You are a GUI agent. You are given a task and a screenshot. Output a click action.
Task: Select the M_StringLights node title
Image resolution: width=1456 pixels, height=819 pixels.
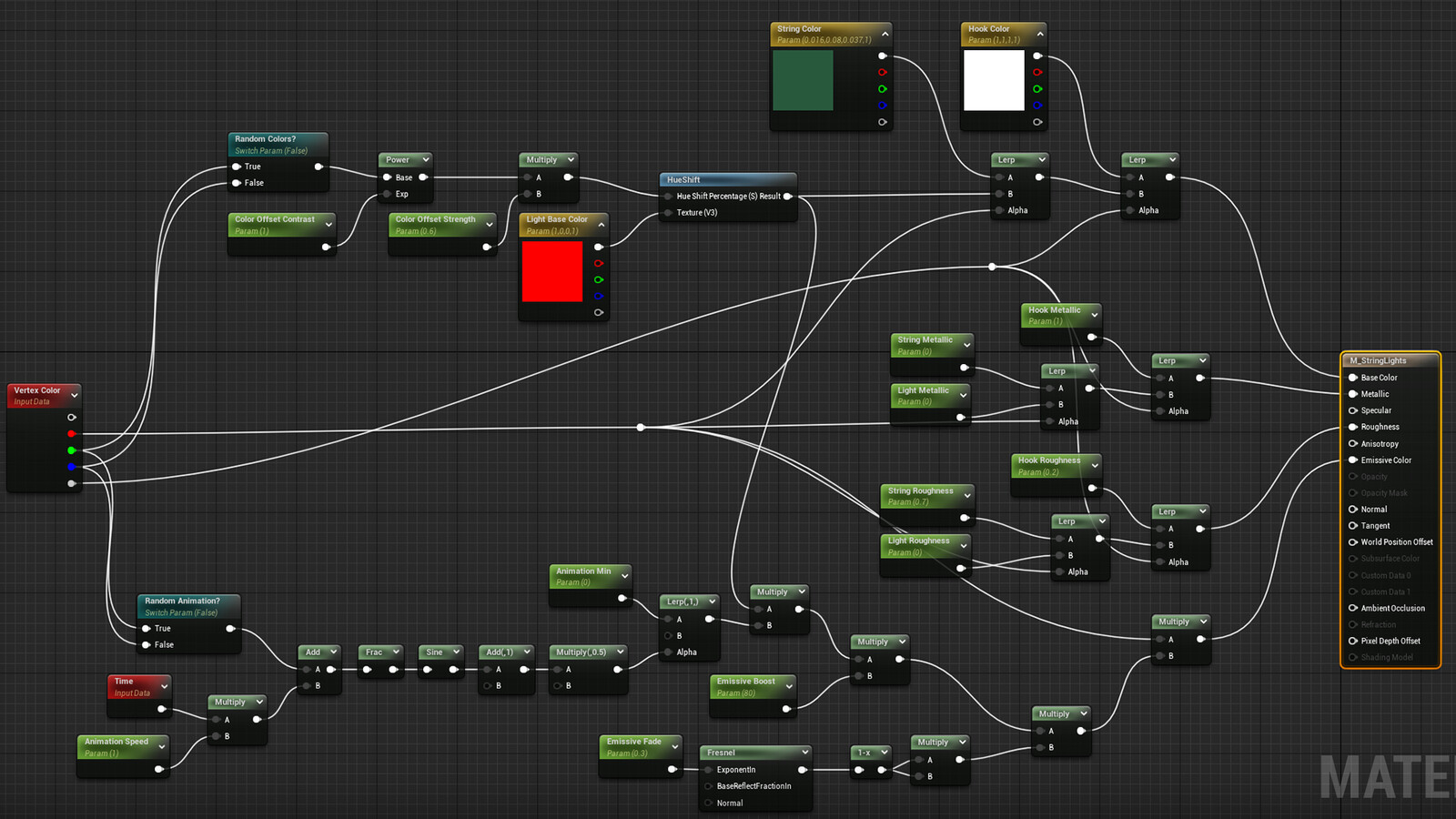[x=1378, y=360]
